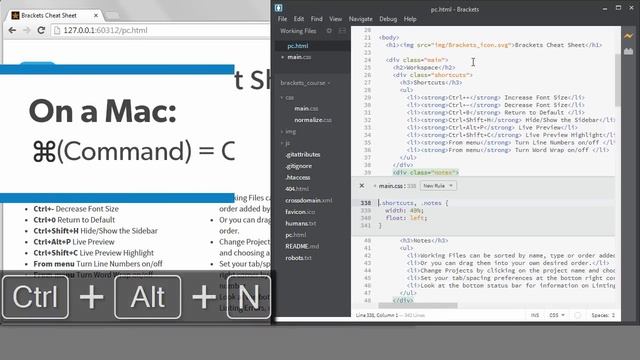
Task: Click the '.shortcuts, .notes {' selector line
Action: point(413,203)
